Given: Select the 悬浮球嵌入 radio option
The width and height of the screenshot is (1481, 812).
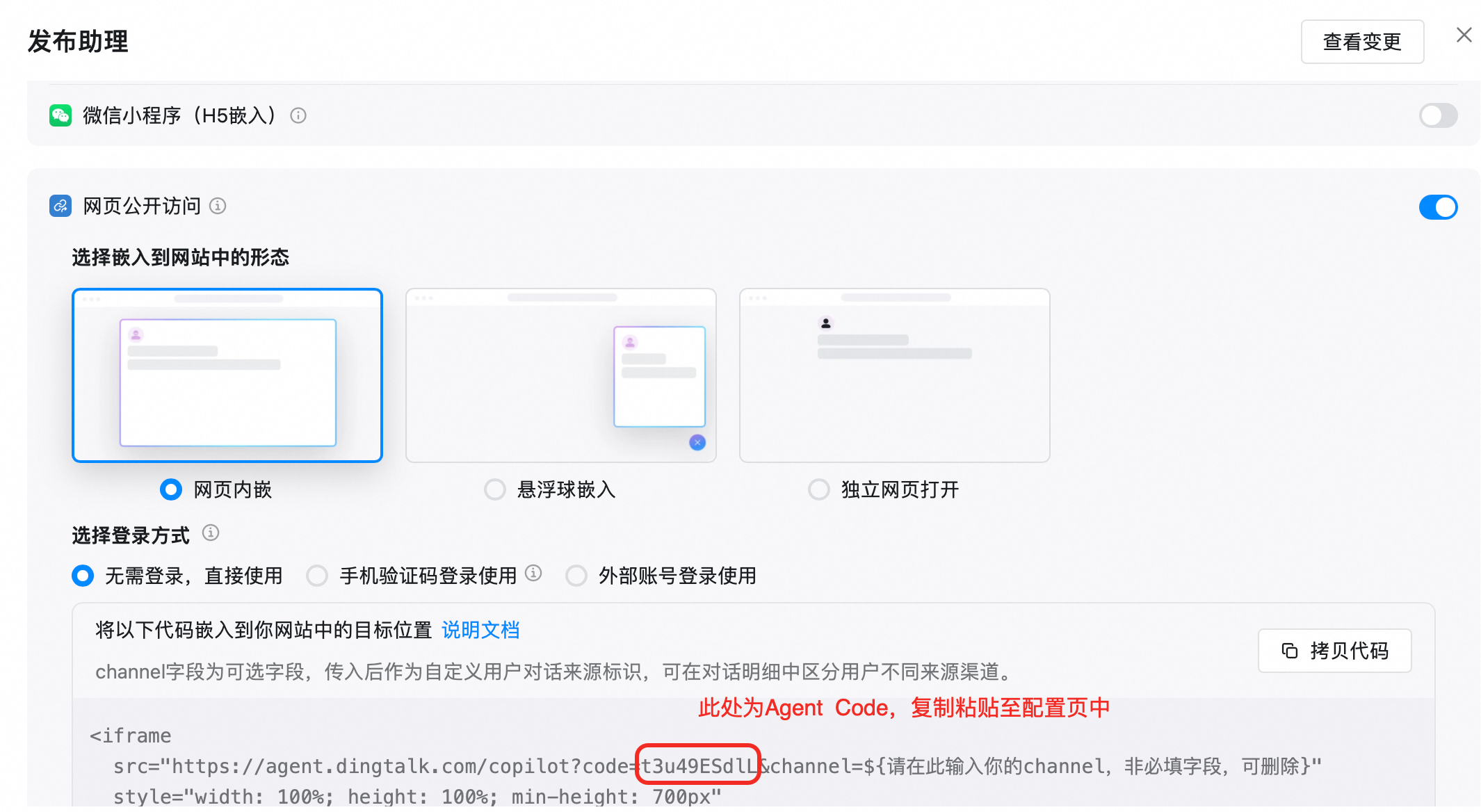Looking at the screenshot, I should 495,489.
